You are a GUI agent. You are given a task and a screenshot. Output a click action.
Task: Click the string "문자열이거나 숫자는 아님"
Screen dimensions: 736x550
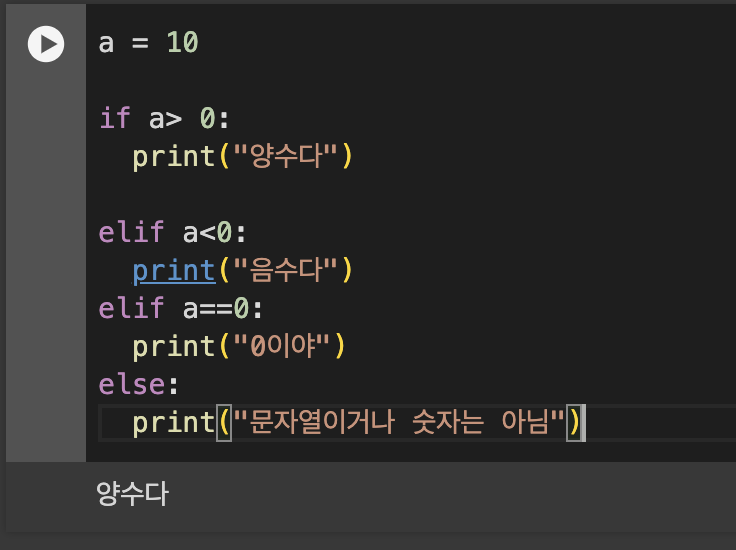point(399,422)
